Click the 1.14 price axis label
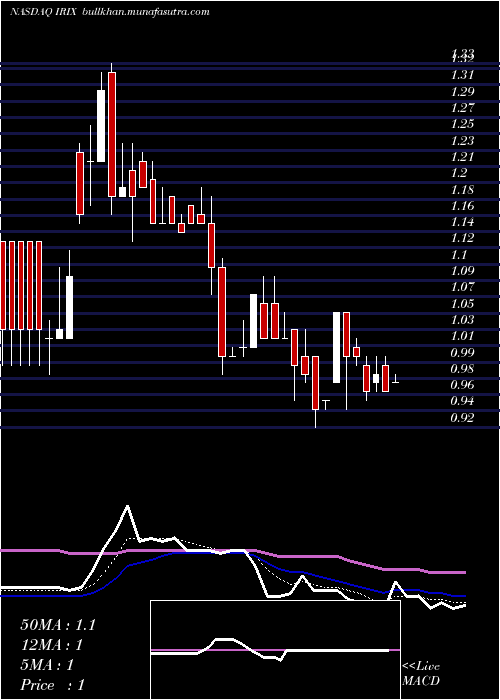This screenshot has height=700, width=500. click(462, 222)
